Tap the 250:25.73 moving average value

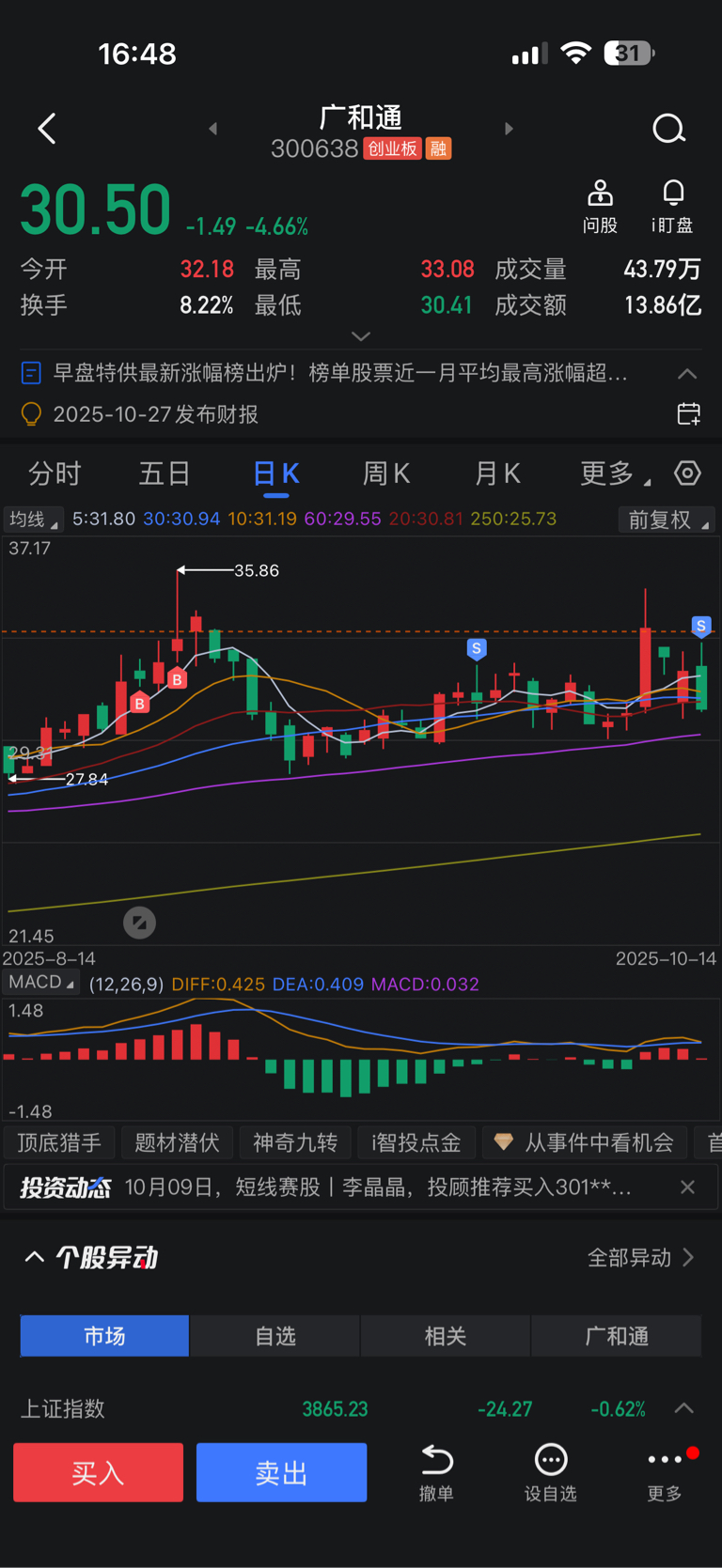(513, 519)
